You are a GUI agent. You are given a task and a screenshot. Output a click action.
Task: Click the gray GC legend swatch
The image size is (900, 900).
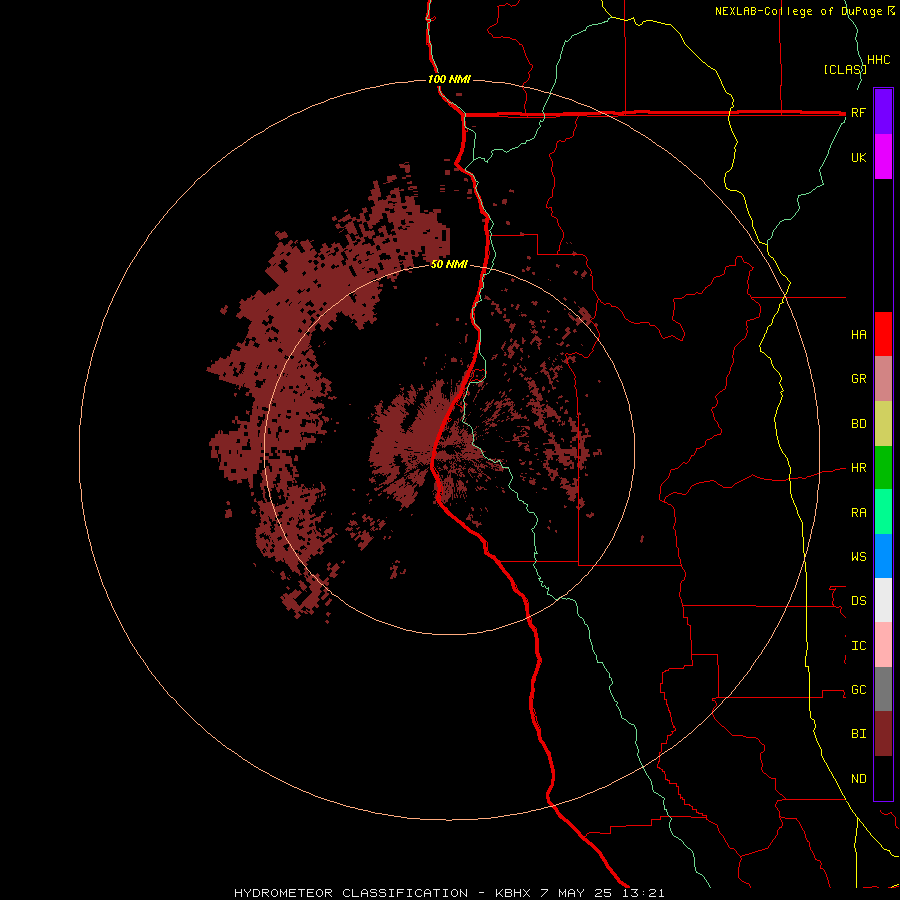(x=883, y=689)
